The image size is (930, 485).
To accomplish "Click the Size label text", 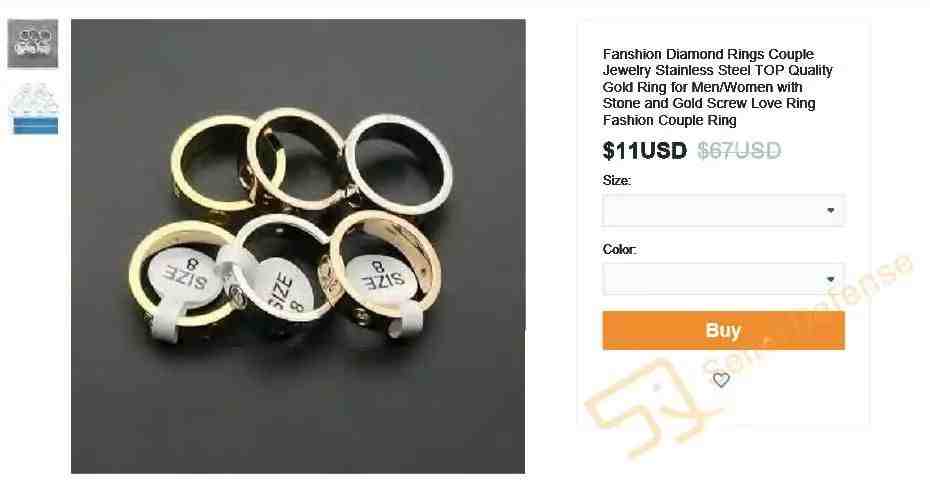I will [x=617, y=180].
